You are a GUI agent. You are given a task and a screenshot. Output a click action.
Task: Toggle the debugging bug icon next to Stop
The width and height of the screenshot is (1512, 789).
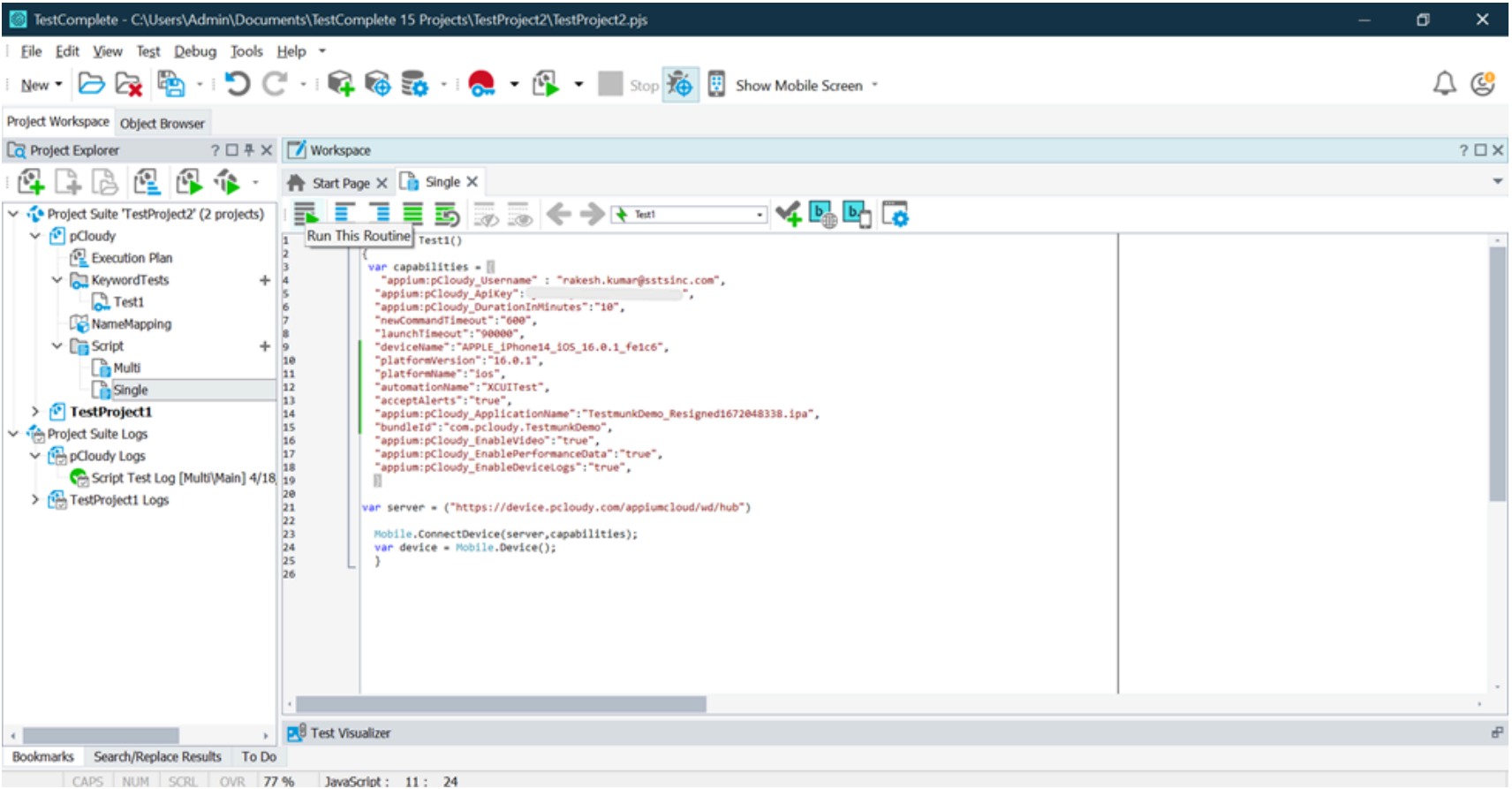[x=680, y=85]
